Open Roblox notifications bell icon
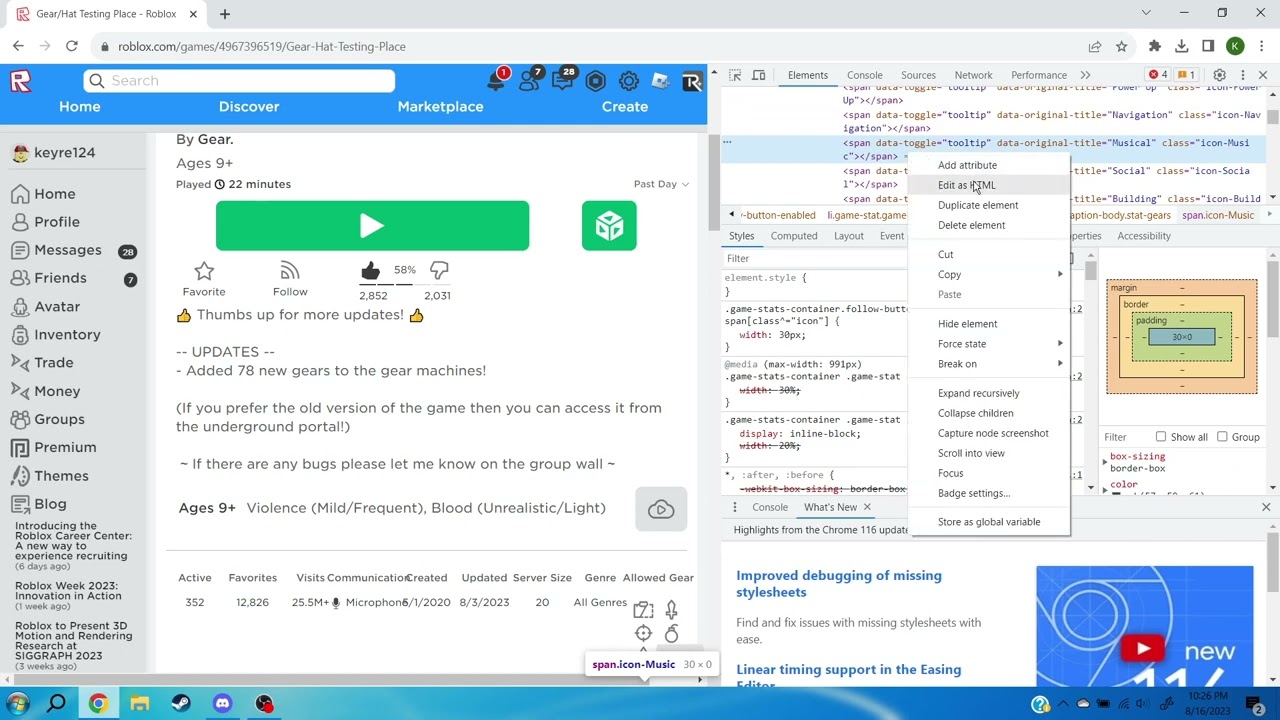1280x720 pixels. pyautogui.click(x=496, y=81)
